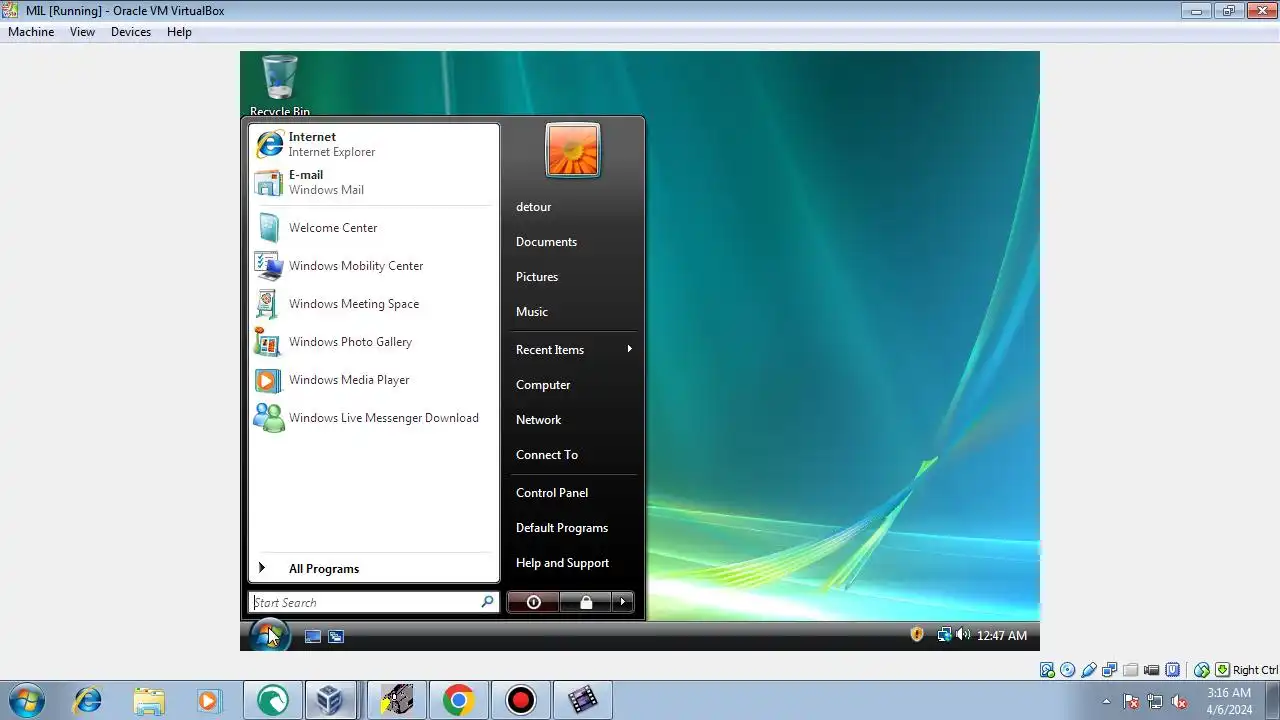The image size is (1280, 720).
Task: Click the Vista network tray icon
Action: coord(943,635)
